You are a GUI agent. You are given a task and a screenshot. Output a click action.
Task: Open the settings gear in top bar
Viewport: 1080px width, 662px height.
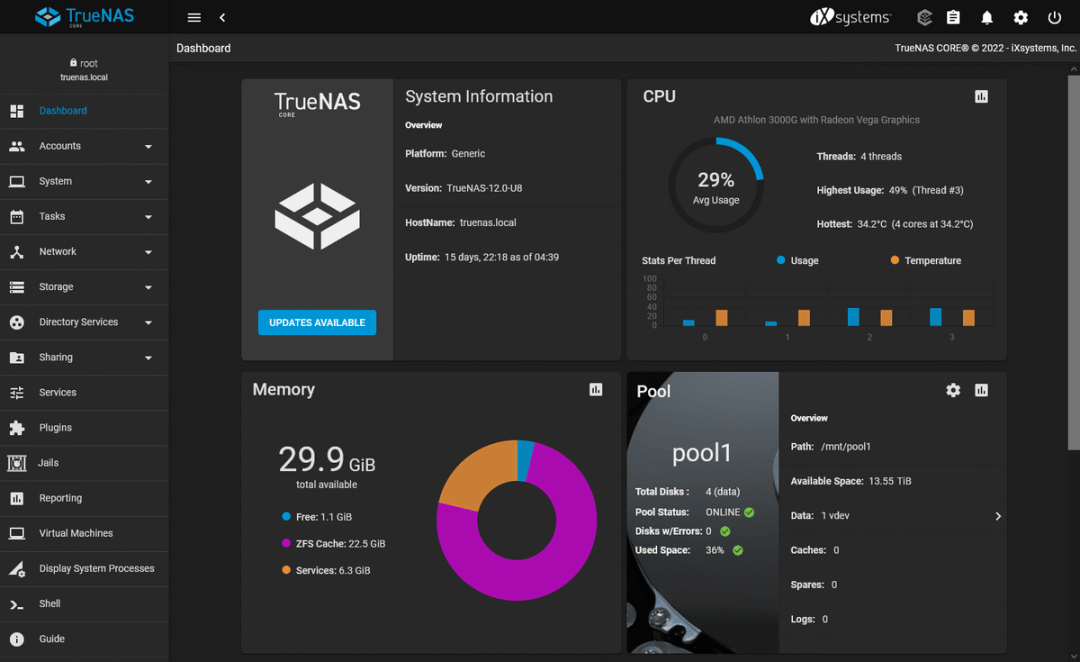click(x=1020, y=18)
